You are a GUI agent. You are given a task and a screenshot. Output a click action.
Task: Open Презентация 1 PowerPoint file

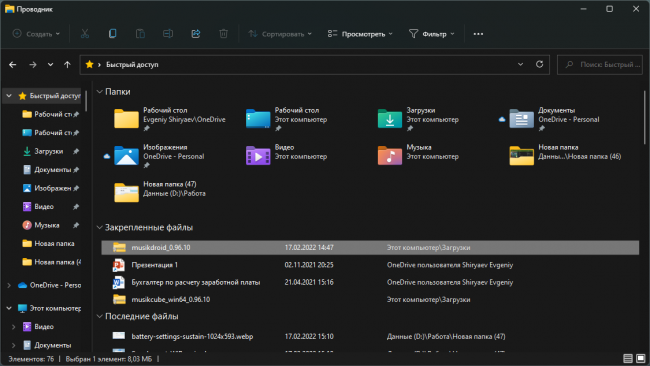point(154,265)
